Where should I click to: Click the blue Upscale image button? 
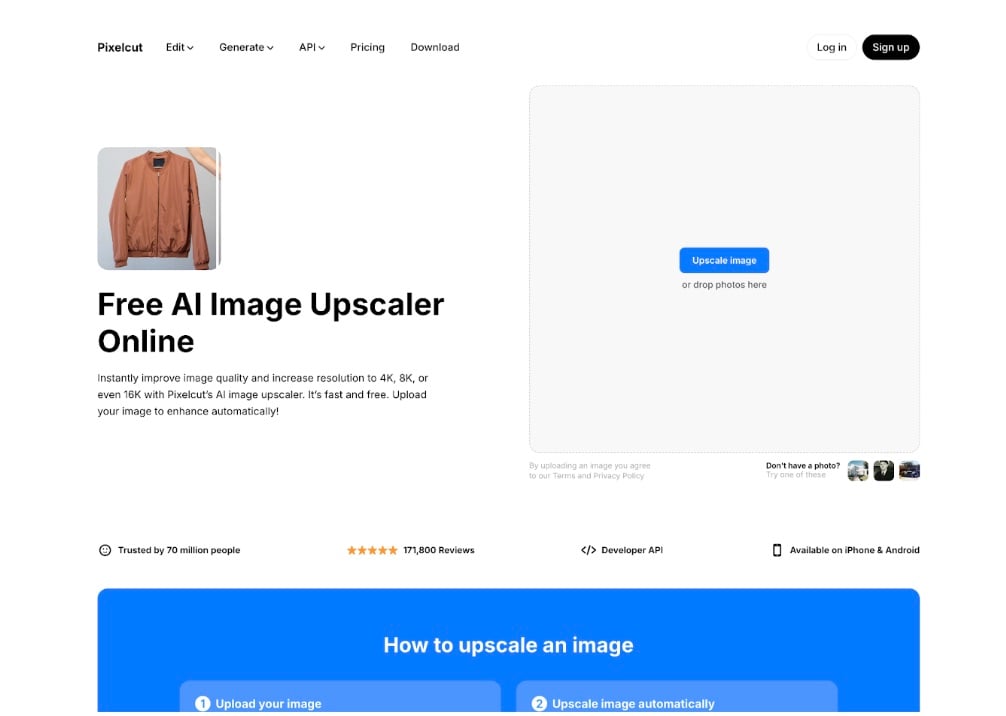(x=724, y=260)
